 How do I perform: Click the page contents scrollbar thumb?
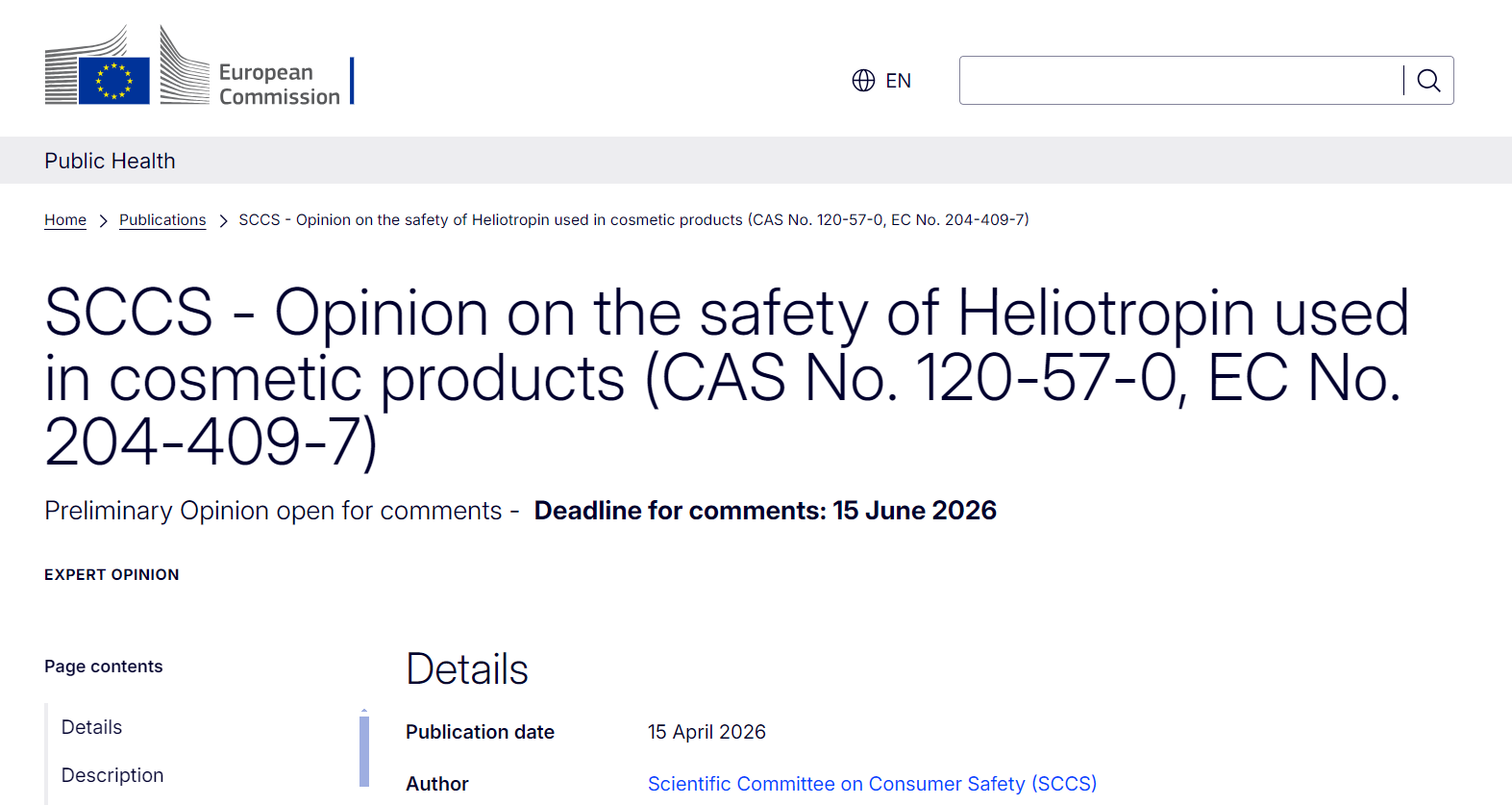coord(364,751)
